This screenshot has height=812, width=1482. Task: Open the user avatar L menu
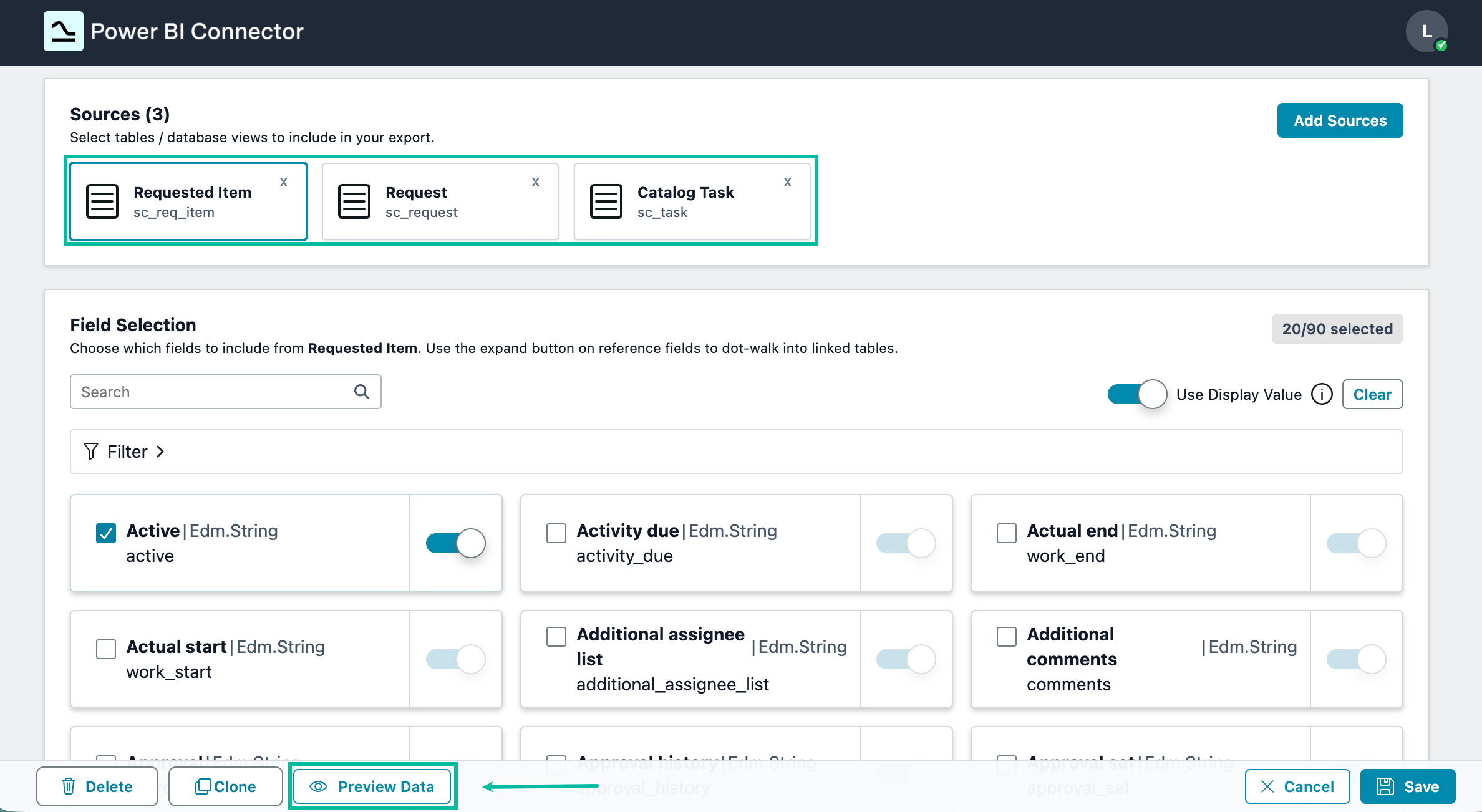click(1426, 31)
